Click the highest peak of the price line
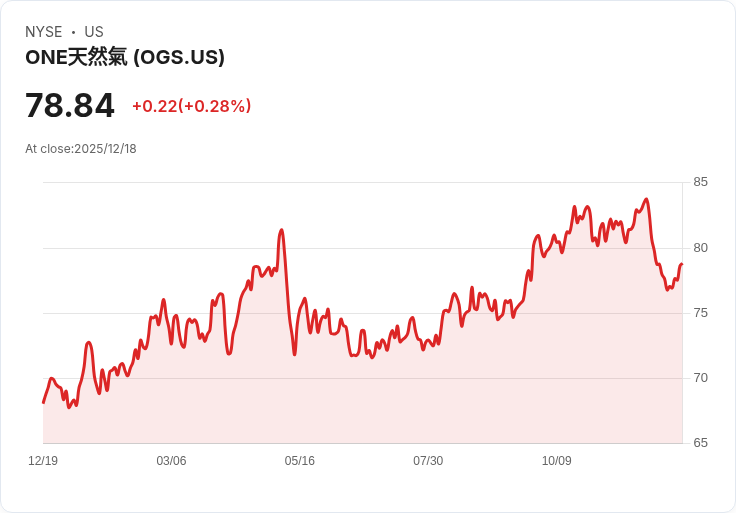Viewport: 736px width, 513px height. tap(646, 200)
